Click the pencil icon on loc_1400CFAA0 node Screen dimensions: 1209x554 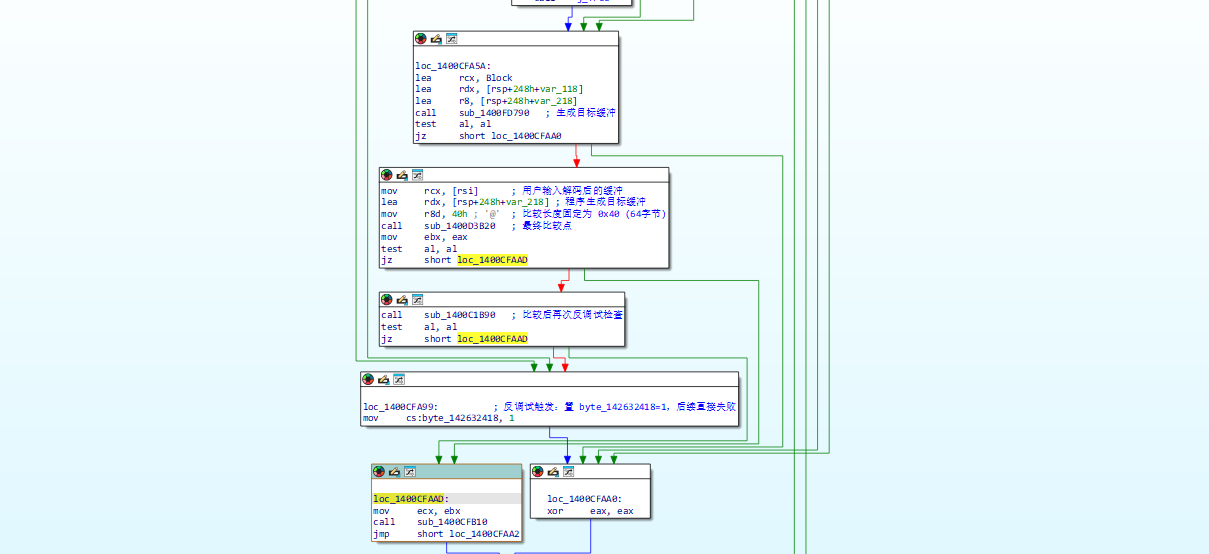pos(553,472)
